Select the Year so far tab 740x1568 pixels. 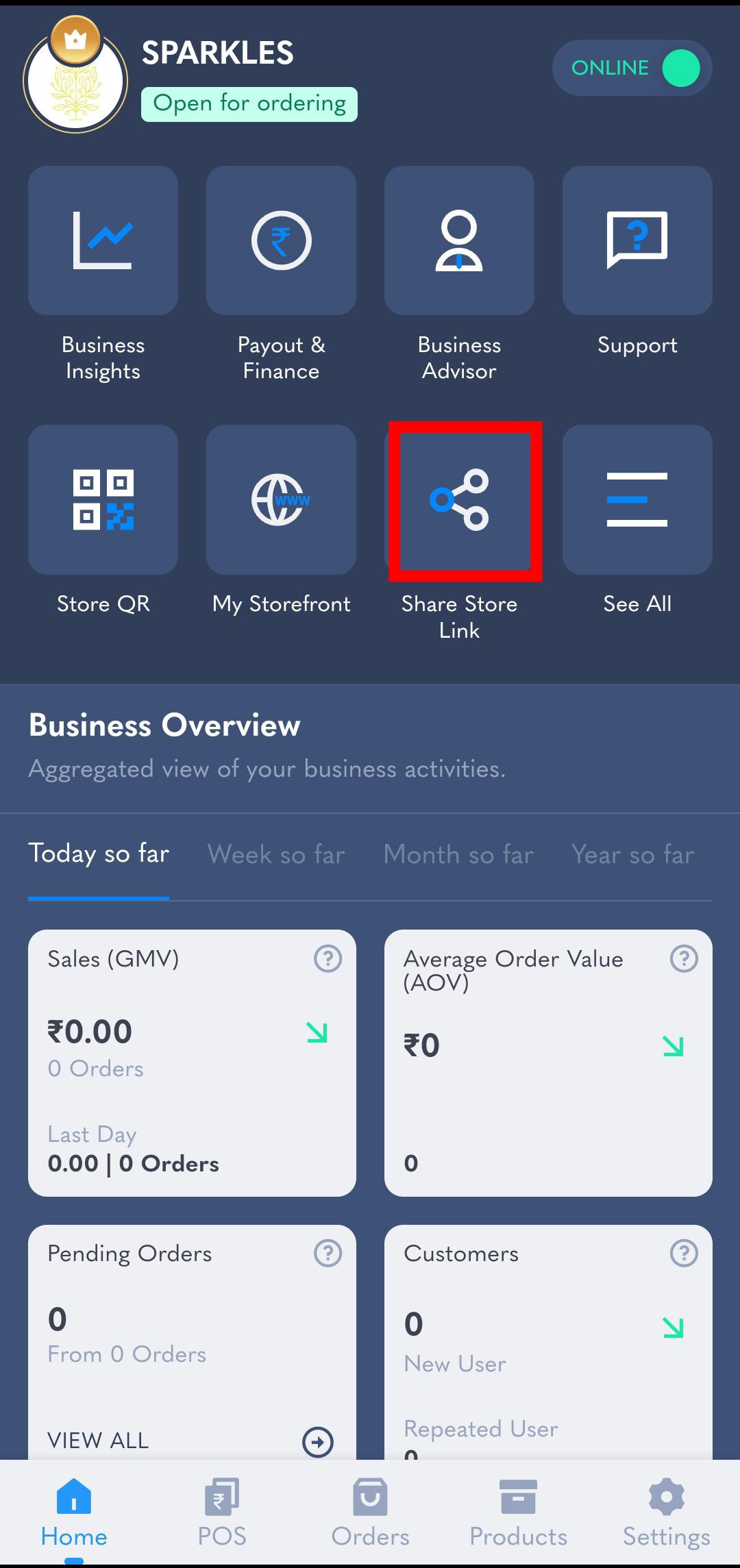coord(632,854)
